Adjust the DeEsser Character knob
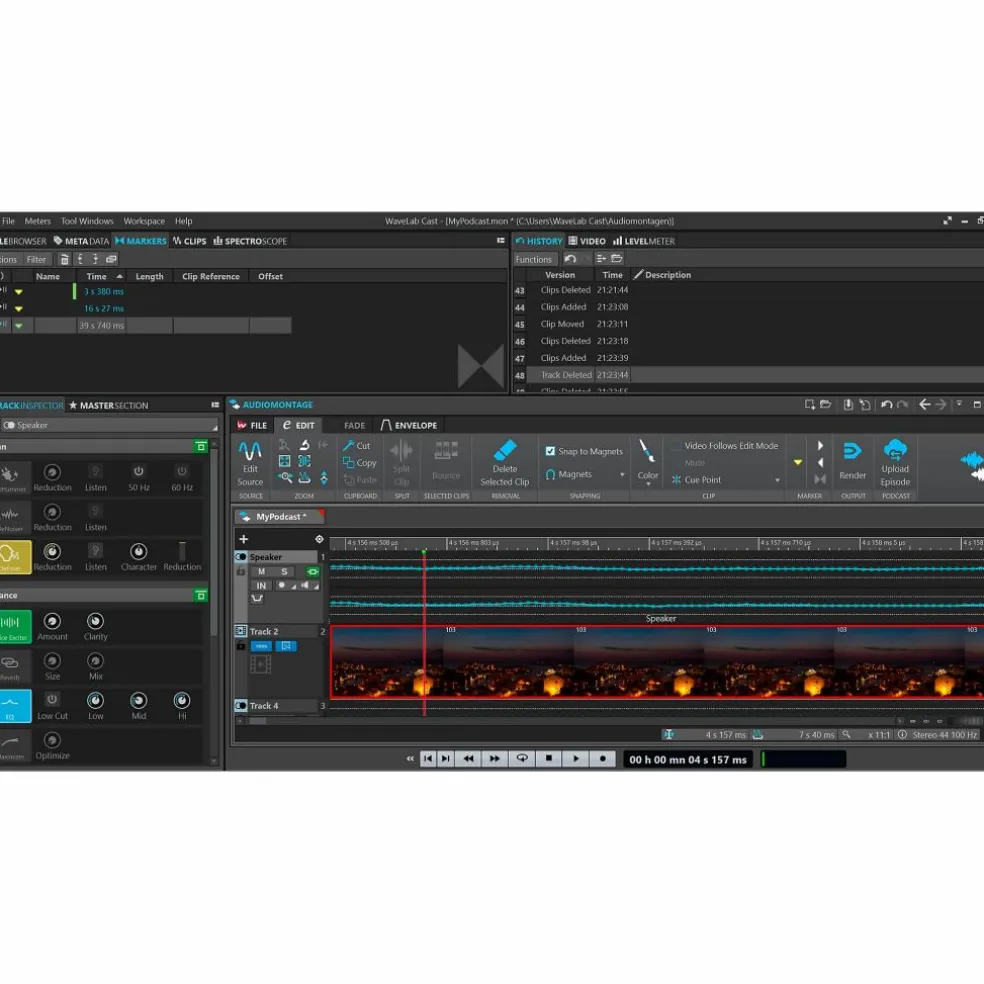The image size is (984, 984). 139,551
